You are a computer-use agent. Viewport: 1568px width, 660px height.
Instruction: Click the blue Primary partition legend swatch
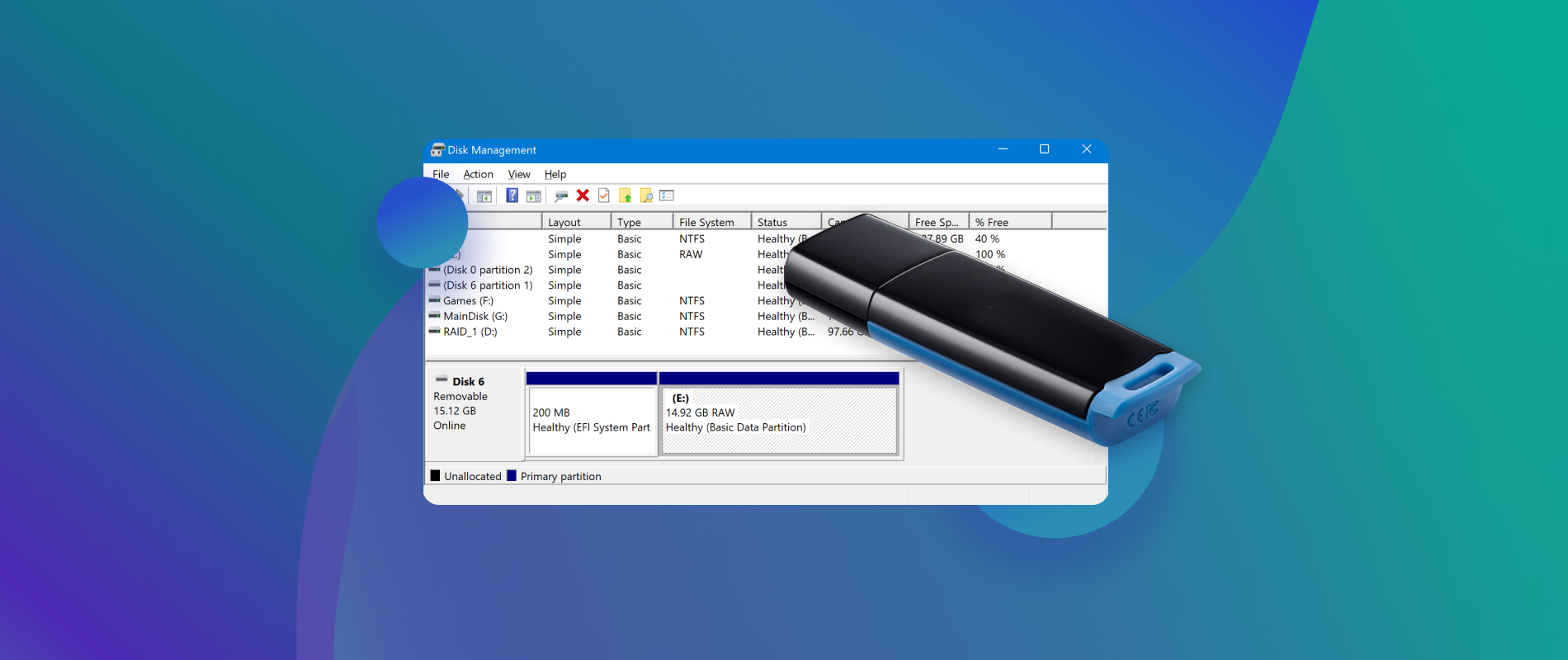point(512,475)
